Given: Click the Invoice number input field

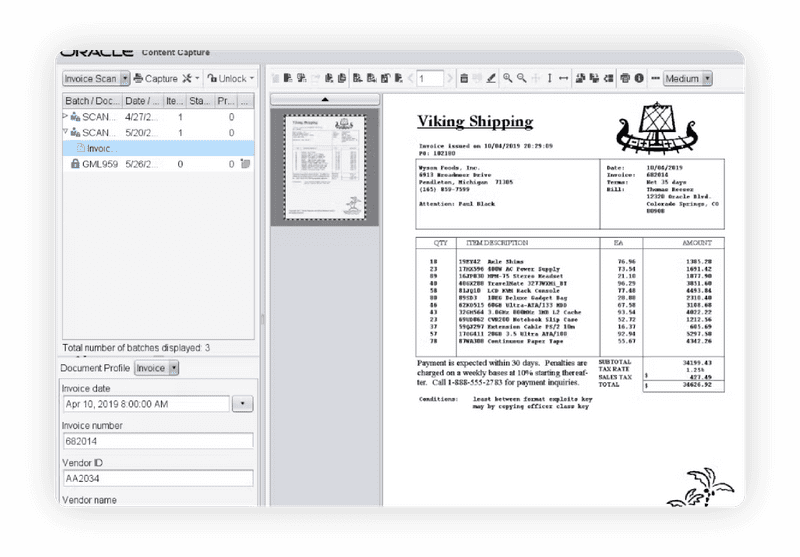Looking at the screenshot, I should 157,440.
